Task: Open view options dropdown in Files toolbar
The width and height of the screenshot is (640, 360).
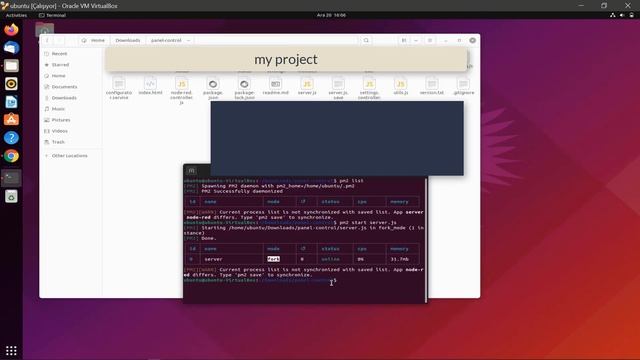Action: (x=416, y=40)
